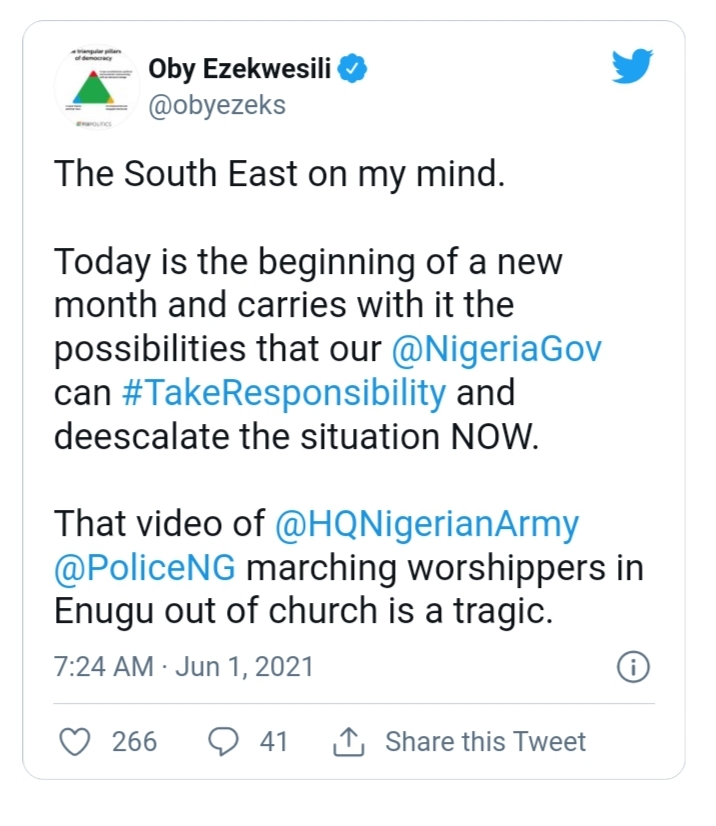716x826 pixels.
Task: Like the tweet with the heart icon
Action: tap(76, 741)
